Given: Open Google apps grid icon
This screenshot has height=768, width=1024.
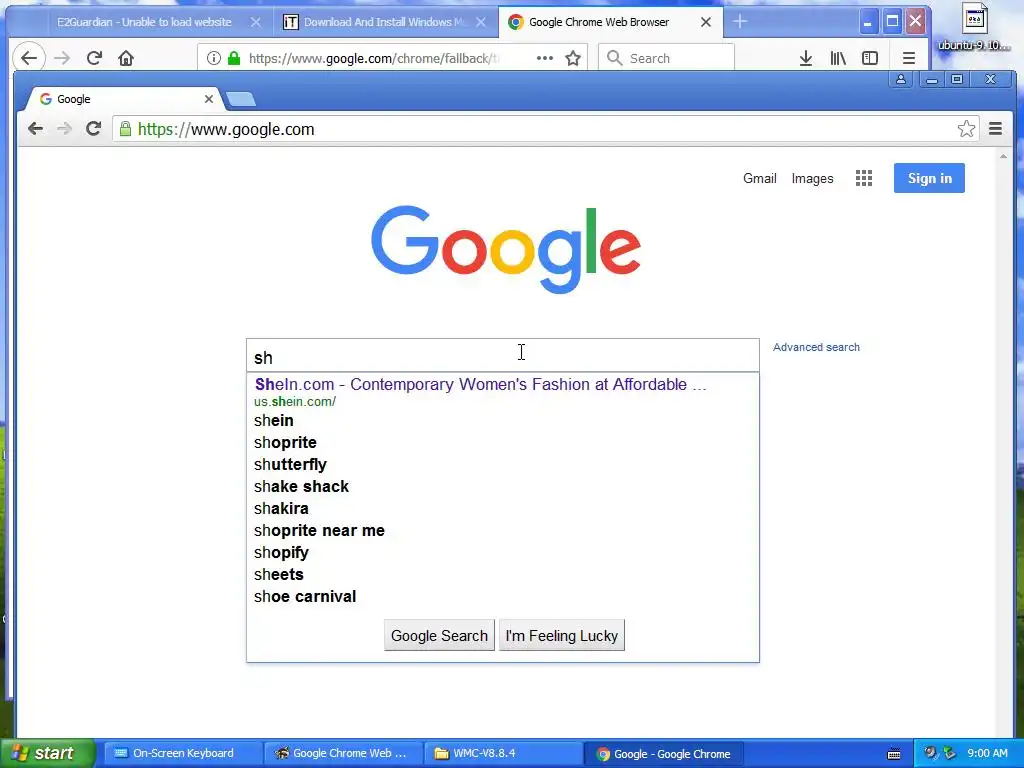Looking at the screenshot, I should pyautogui.click(x=864, y=178).
